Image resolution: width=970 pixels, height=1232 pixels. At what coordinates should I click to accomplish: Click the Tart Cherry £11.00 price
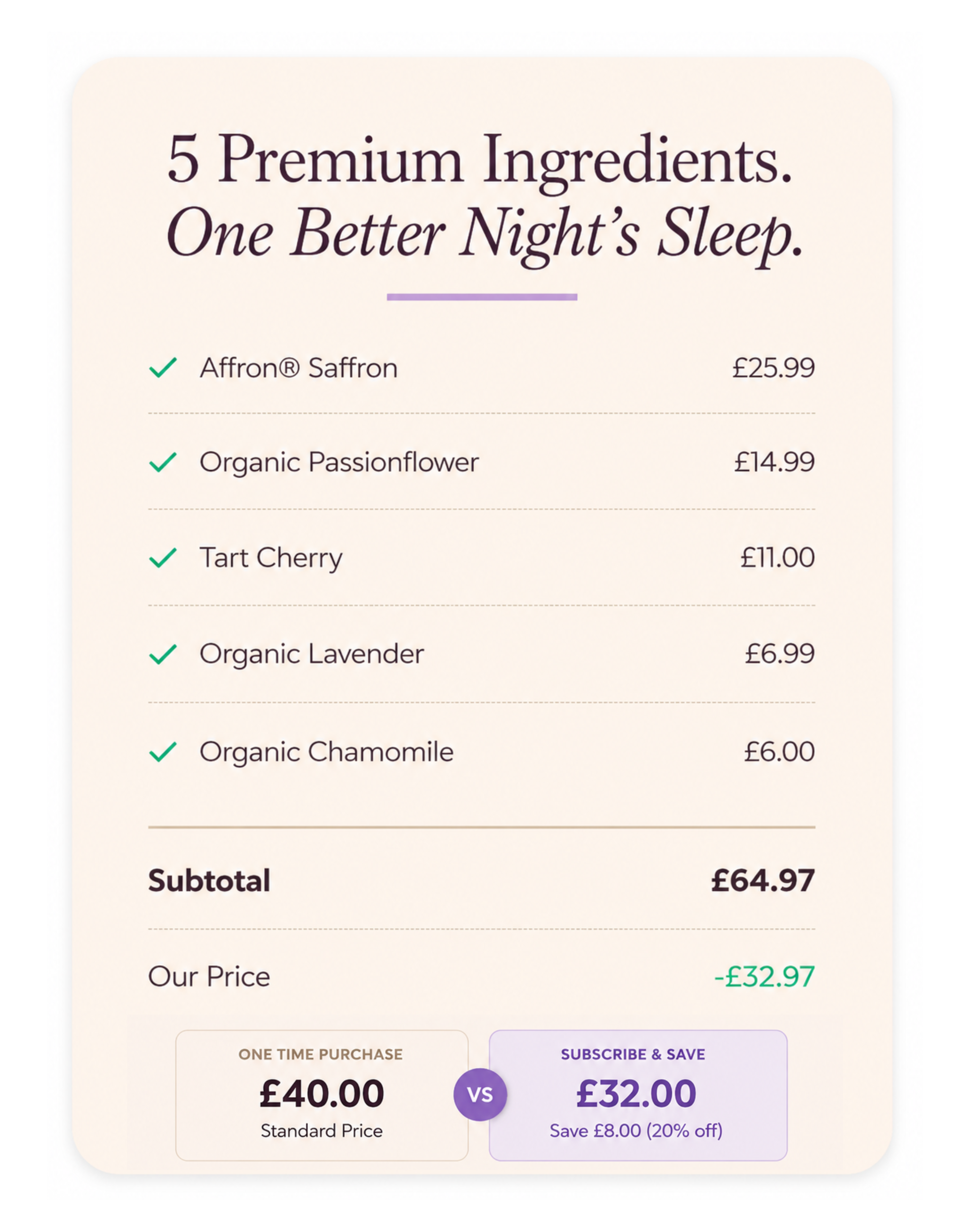point(778,557)
